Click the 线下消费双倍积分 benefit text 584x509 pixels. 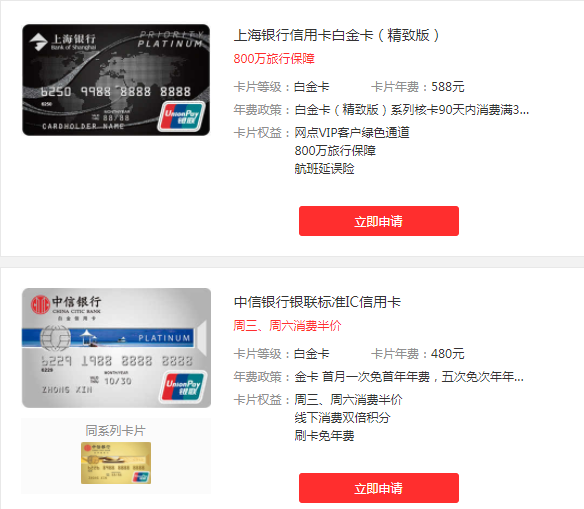342,417
